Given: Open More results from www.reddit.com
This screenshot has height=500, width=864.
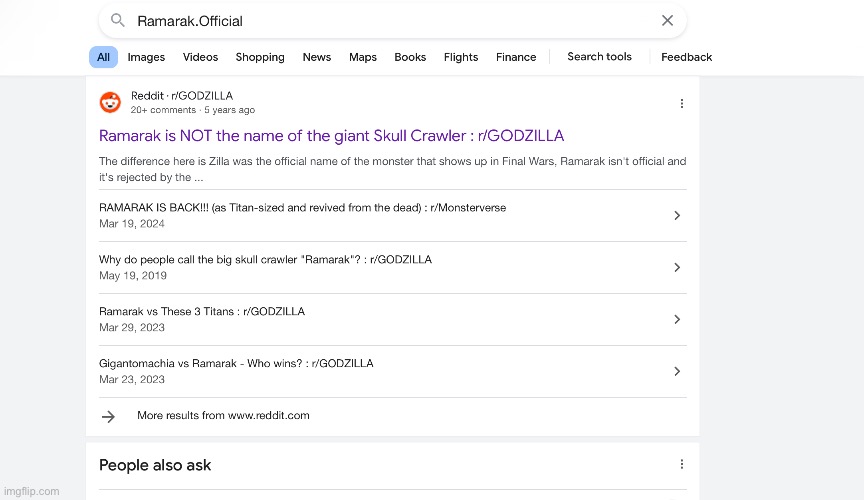Looking at the screenshot, I should pos(223,415).
